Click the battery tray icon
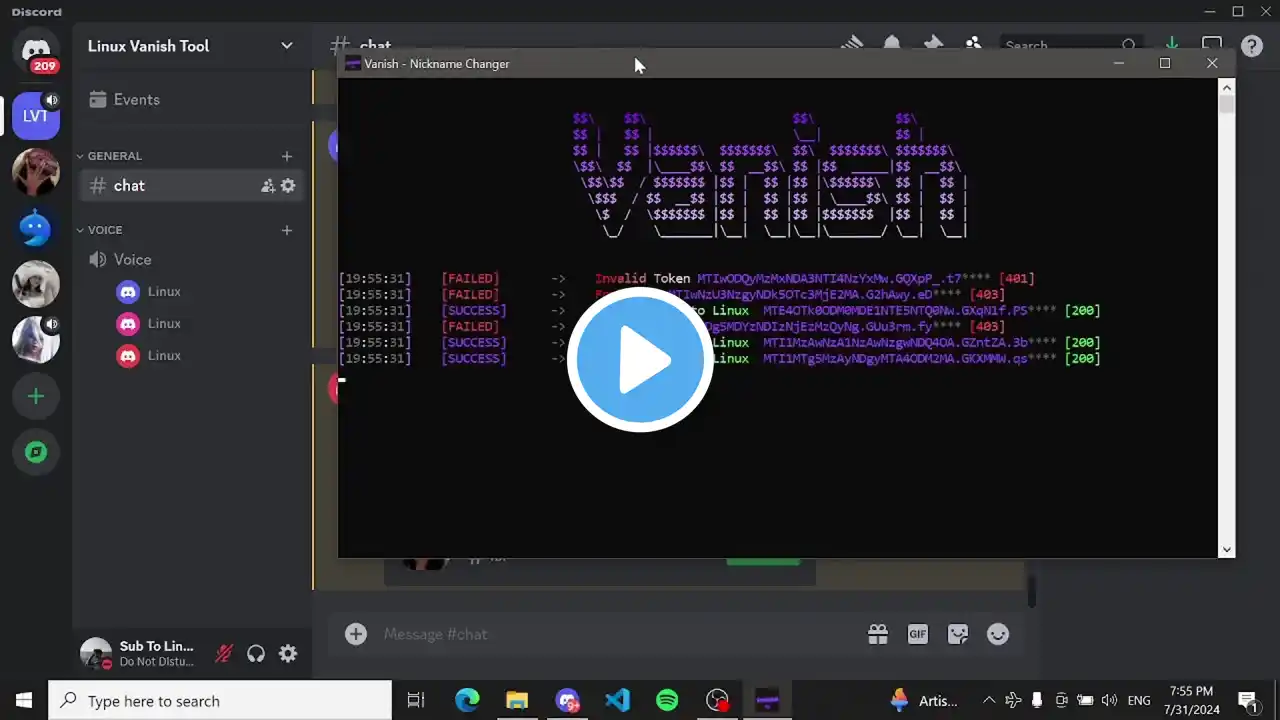Image resolution: width=1280 pixels, height=720 pixels. 1085,700
